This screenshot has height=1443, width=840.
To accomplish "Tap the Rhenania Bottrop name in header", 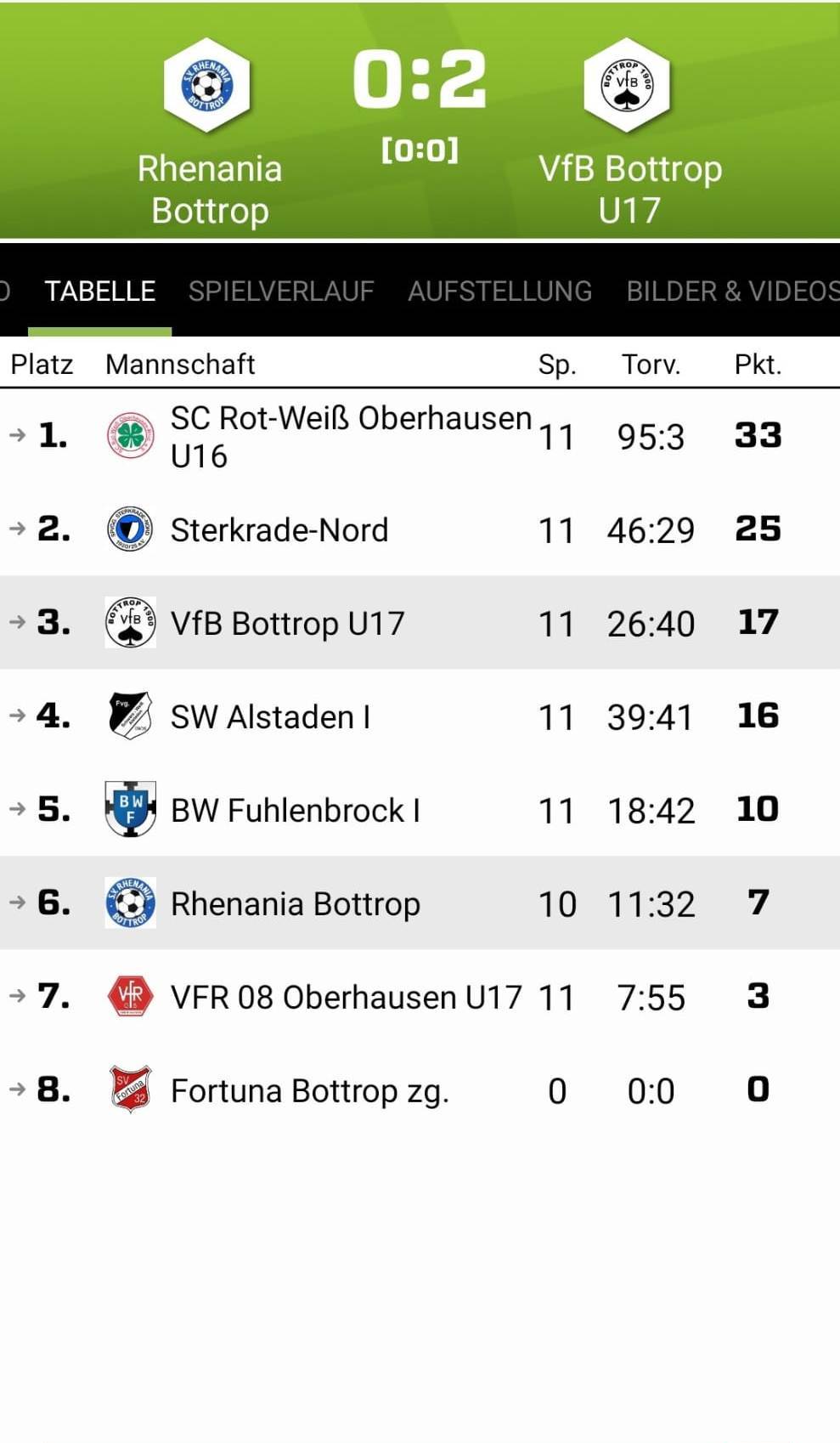I will [x=210, y=190].
